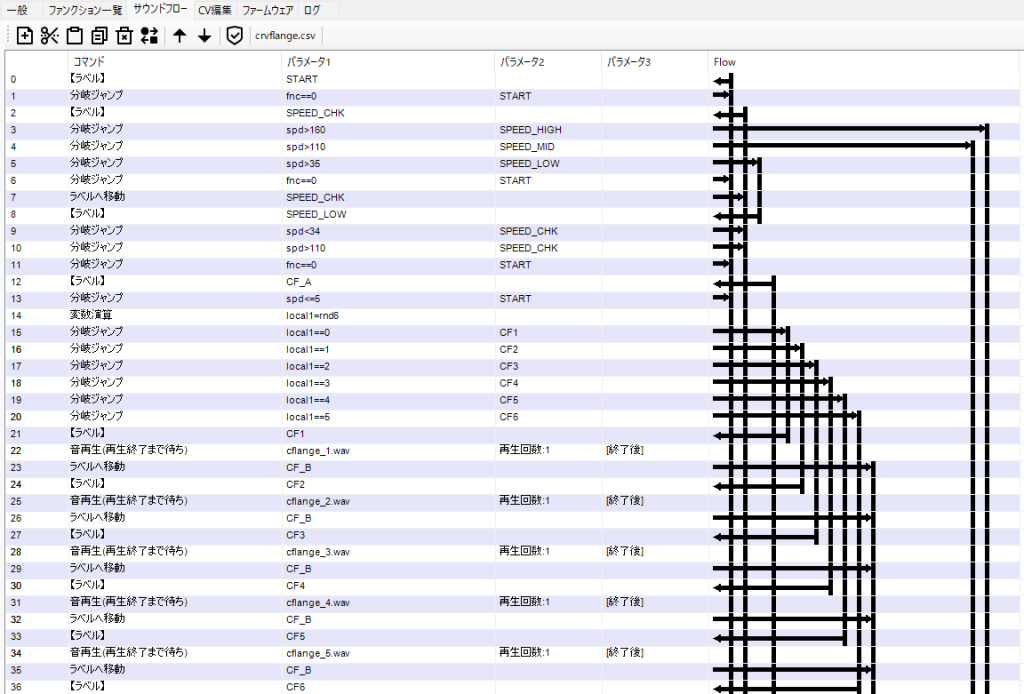
Task: Switch to the ファームウェア tab
Action: (269, 9)
